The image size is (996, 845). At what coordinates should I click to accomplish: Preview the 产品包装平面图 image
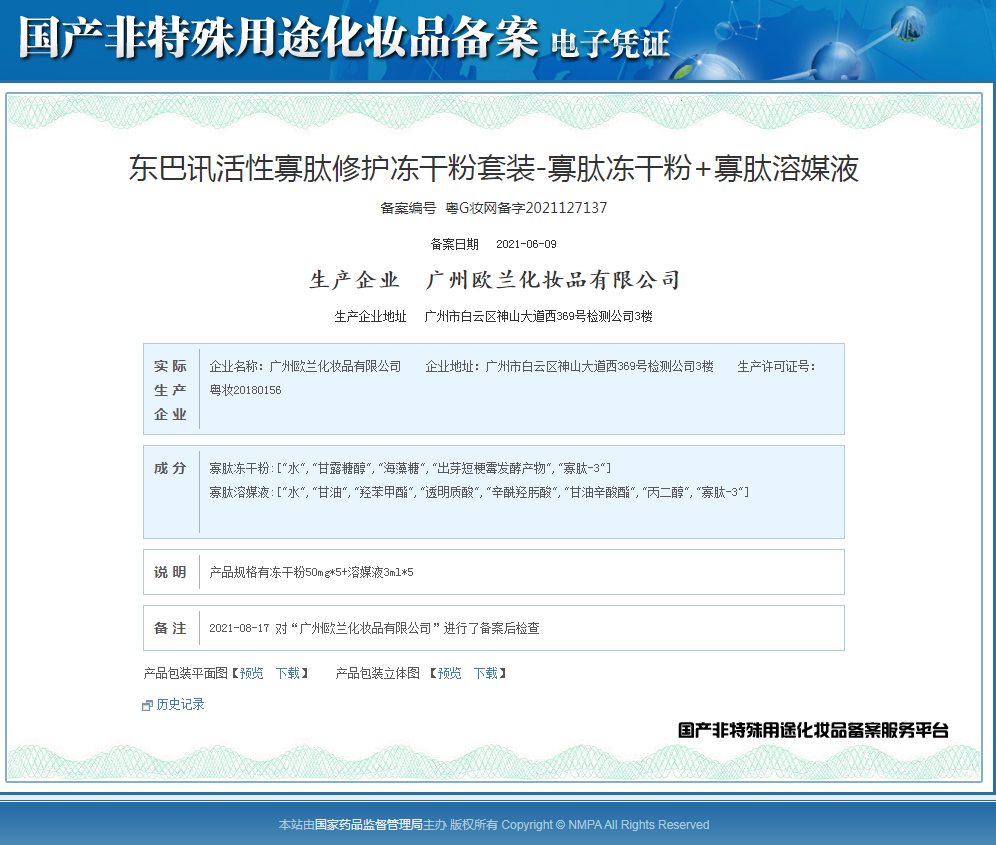pyautogui.click(x=252, y=673)
